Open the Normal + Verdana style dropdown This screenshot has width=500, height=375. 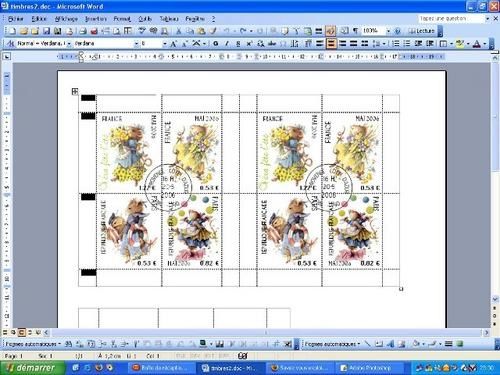(69, 44)
